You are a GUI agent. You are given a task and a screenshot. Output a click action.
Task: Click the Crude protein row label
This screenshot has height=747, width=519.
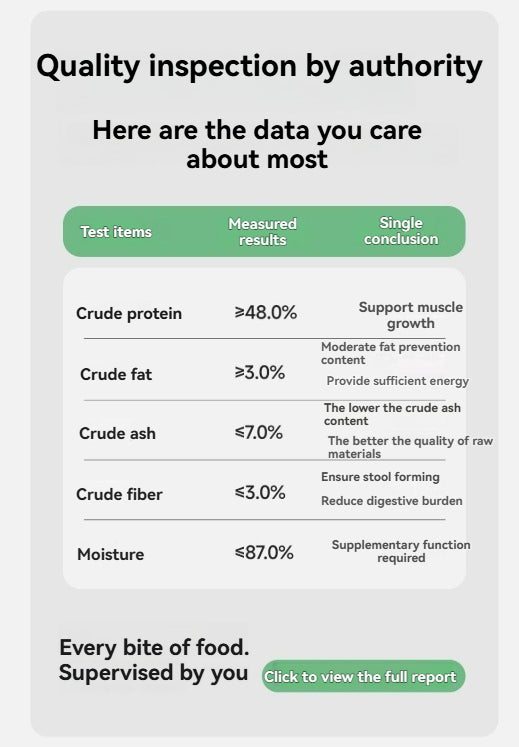129,313
